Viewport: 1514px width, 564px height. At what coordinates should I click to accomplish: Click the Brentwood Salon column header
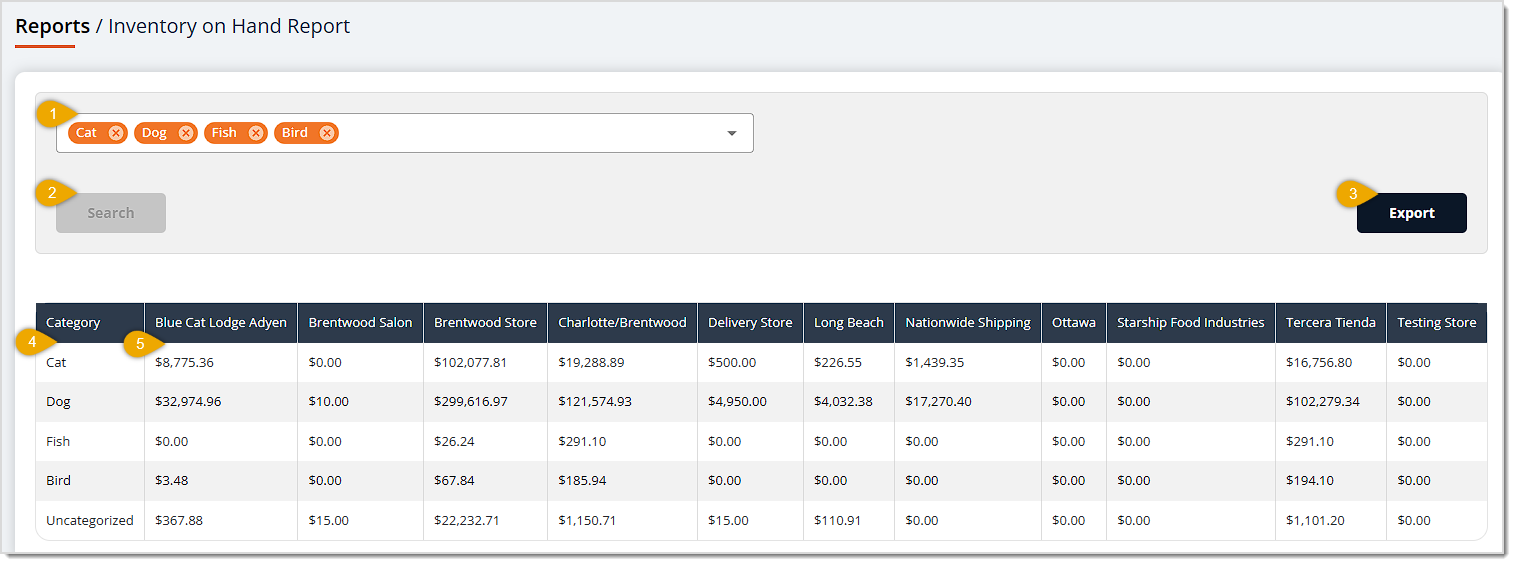tap(360, 323)
